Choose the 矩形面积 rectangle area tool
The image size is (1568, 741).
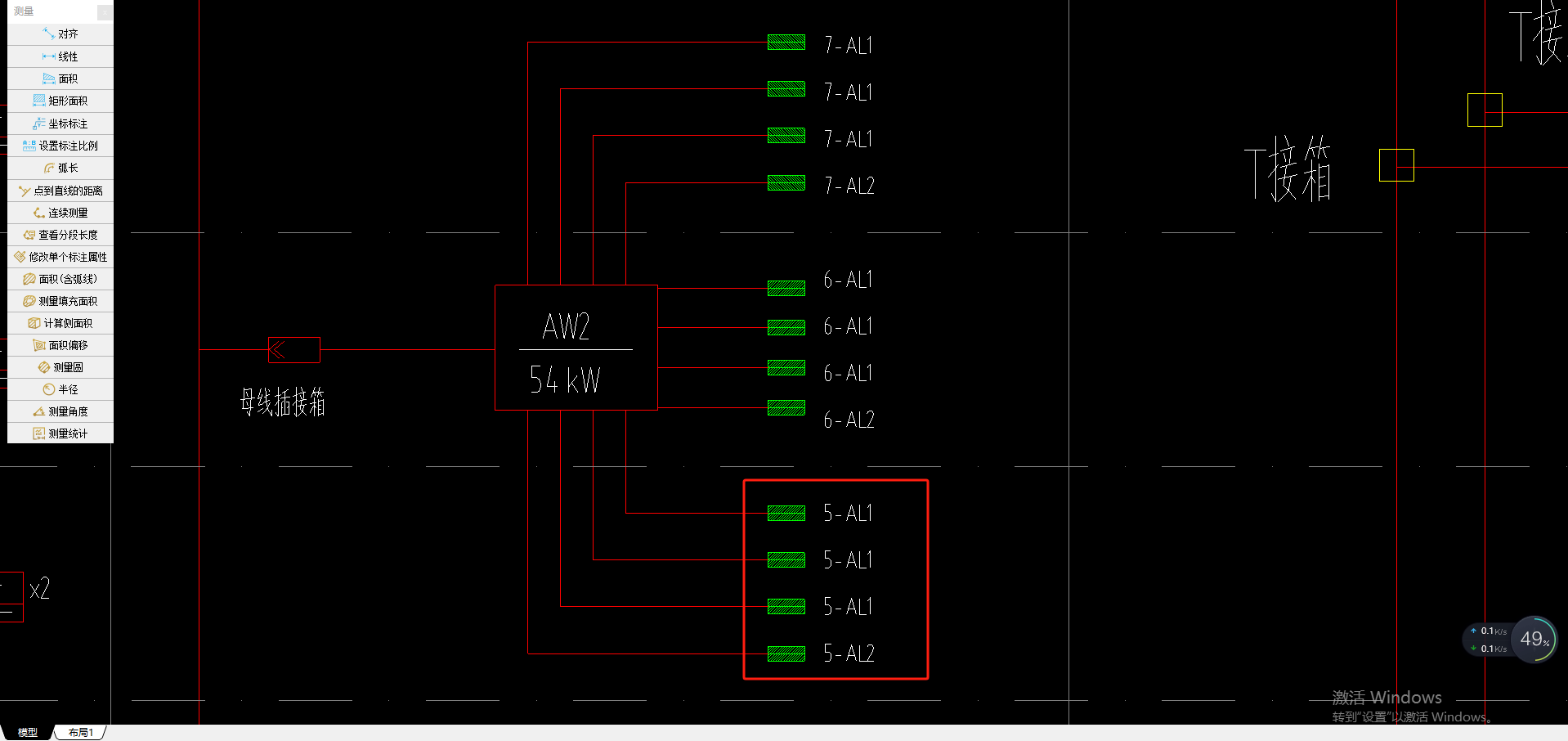tap(60, 101)
